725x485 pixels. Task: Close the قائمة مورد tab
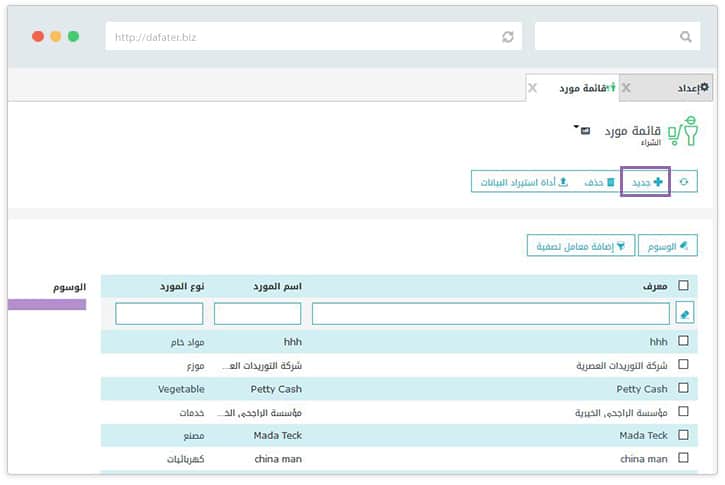click(533, 88)
